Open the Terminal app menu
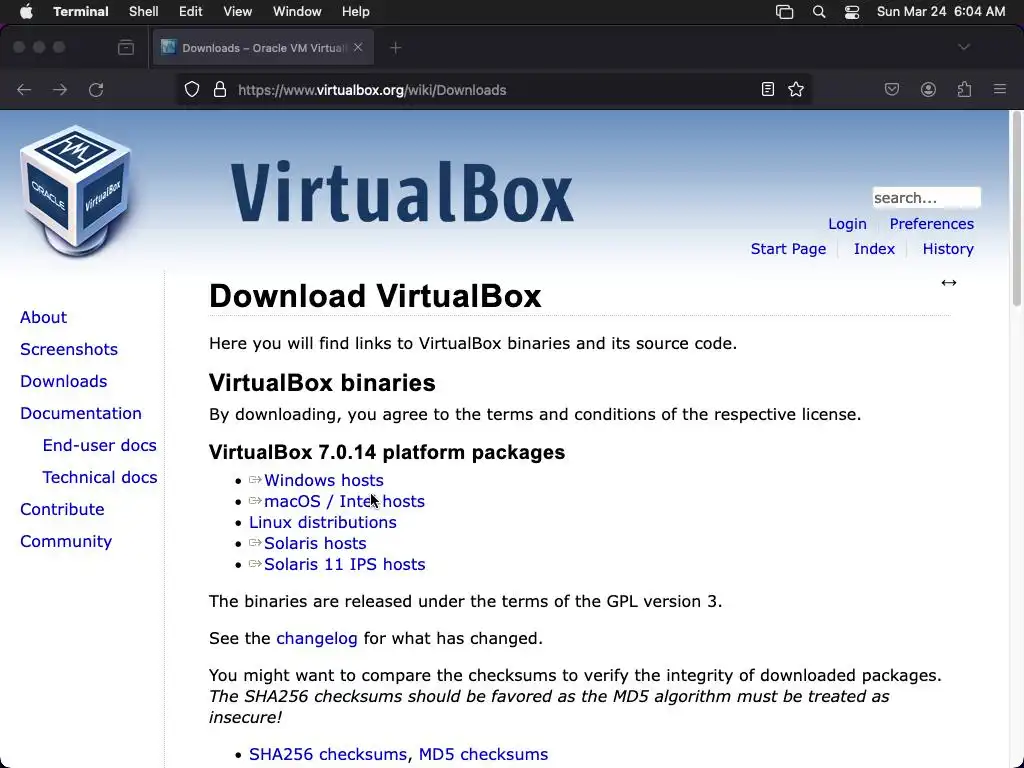The height and width of the screenshot is (768, 1024). (80, 12)
